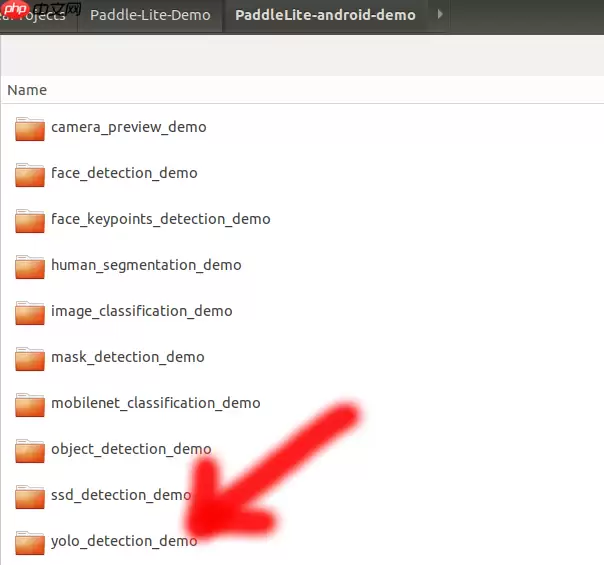This screenshot has height=565, width=604.
Task: Click the camera_preview_demo folder icon
Action: [x=30, y=128]
